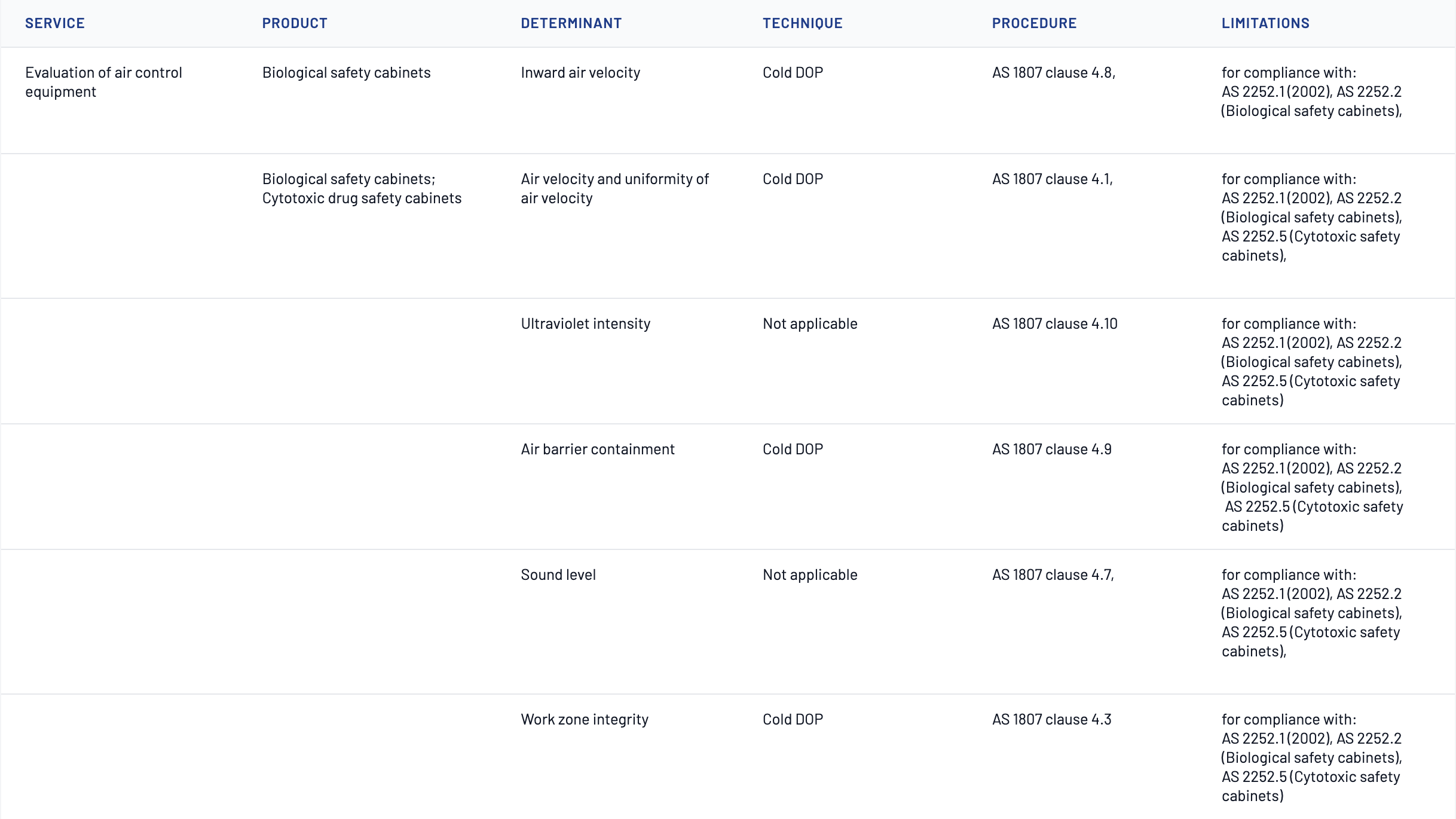Select 'Air velocity and uniformity' determinant cell
The image size is (1456, 819).
point(614,188)
